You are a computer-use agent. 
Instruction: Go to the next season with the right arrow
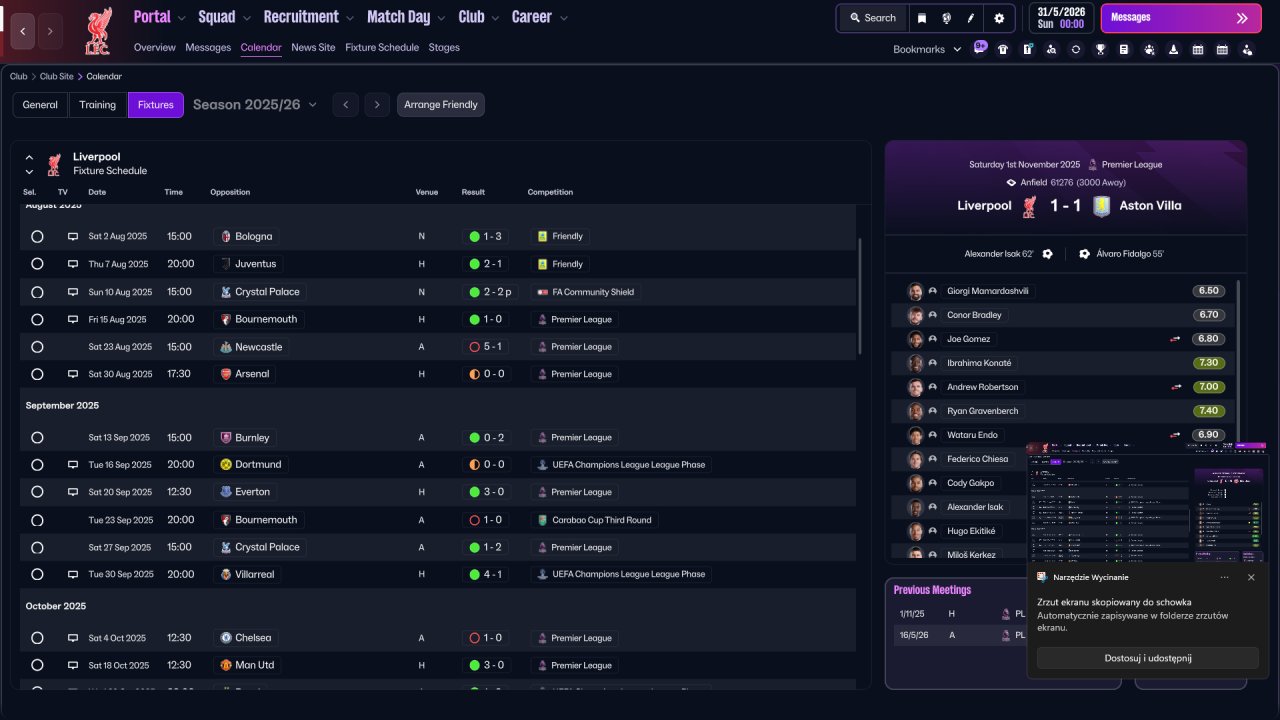coord(377,105)
